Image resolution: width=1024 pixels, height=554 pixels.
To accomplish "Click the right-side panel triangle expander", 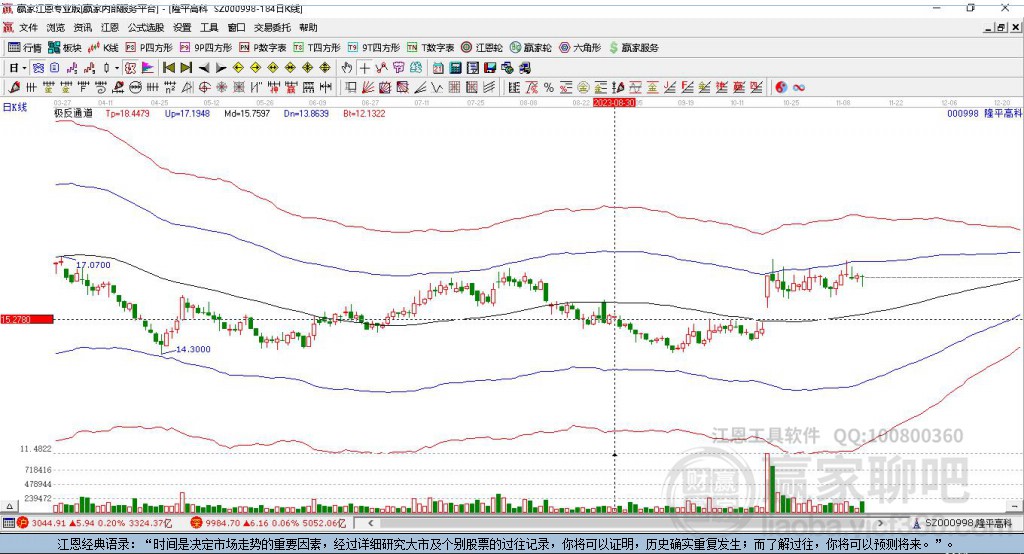I will pyautogui.click(x=1014, y=506).
